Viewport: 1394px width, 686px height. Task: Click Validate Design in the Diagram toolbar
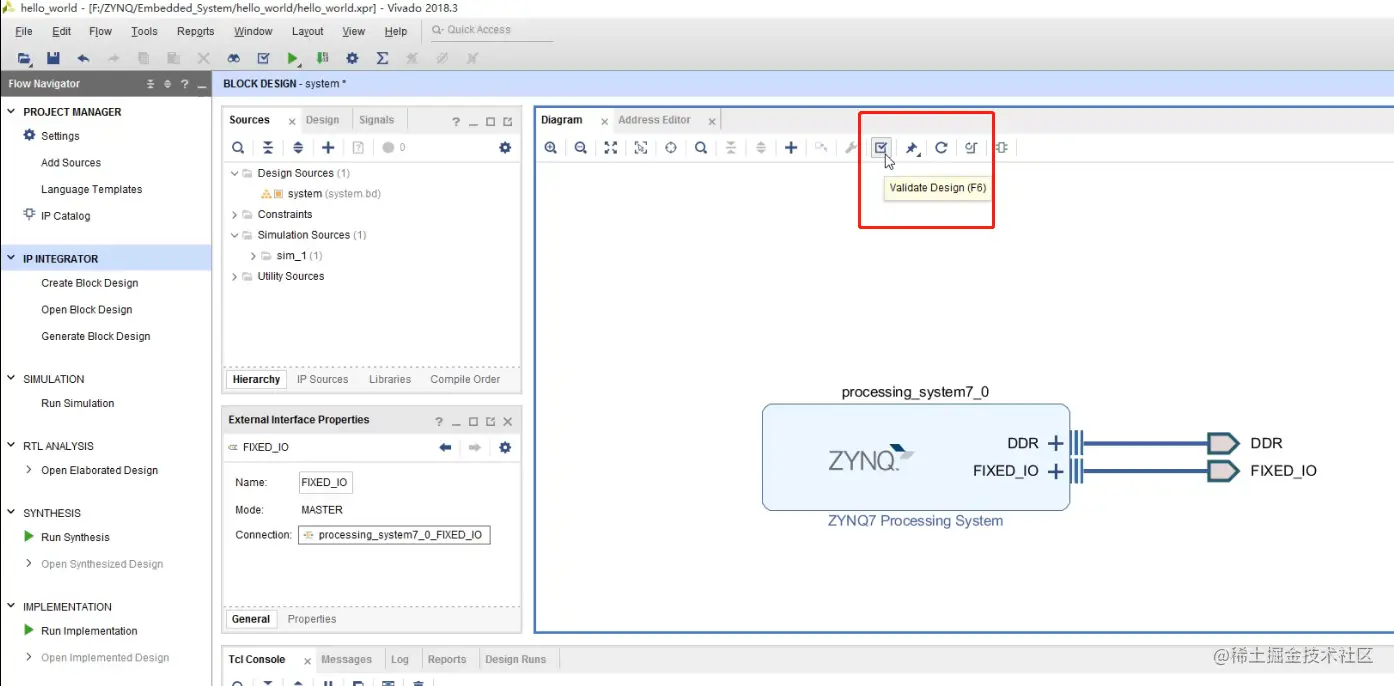coord(881,148)
